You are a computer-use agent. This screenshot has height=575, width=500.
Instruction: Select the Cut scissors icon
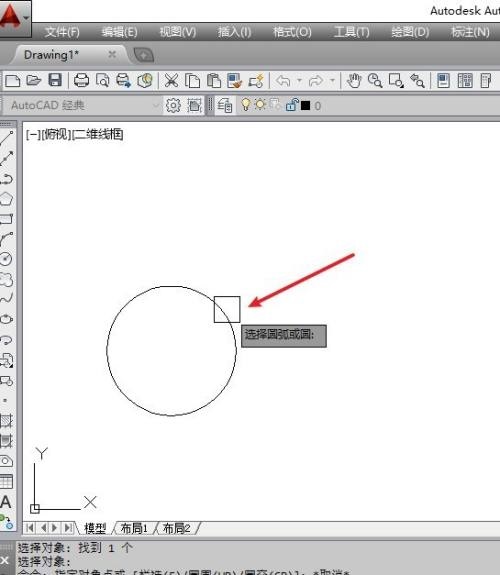[171, 81]
